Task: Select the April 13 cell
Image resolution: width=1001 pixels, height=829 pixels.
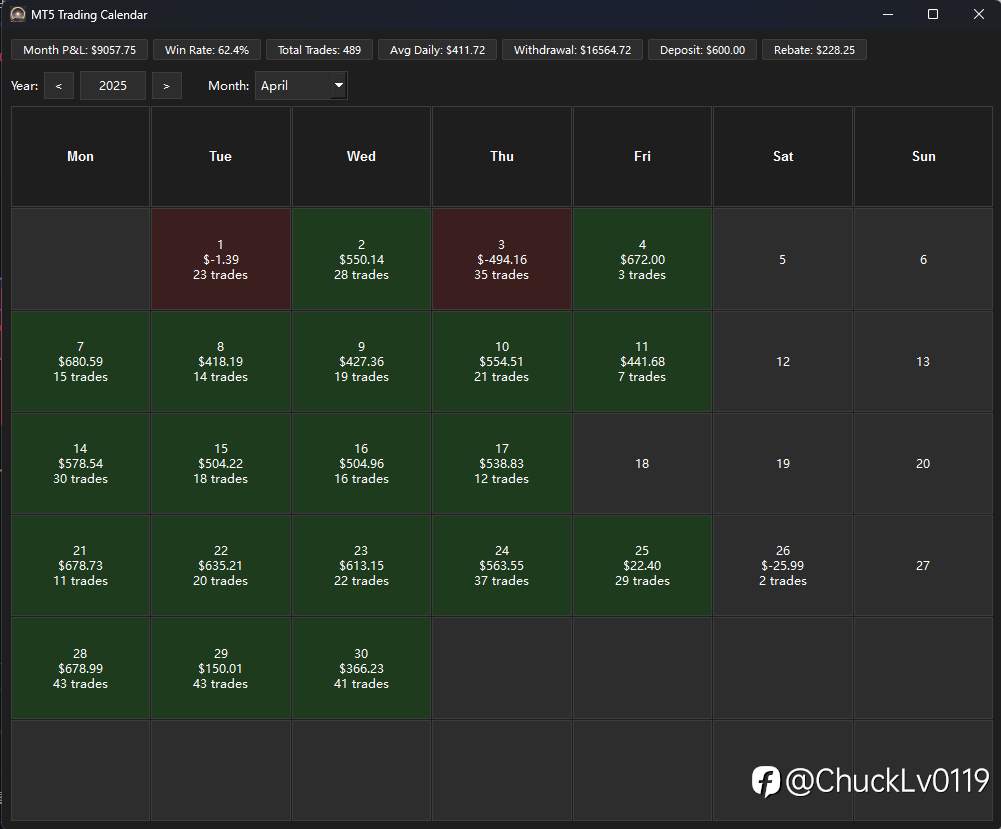Action: [x=924, y=361]
